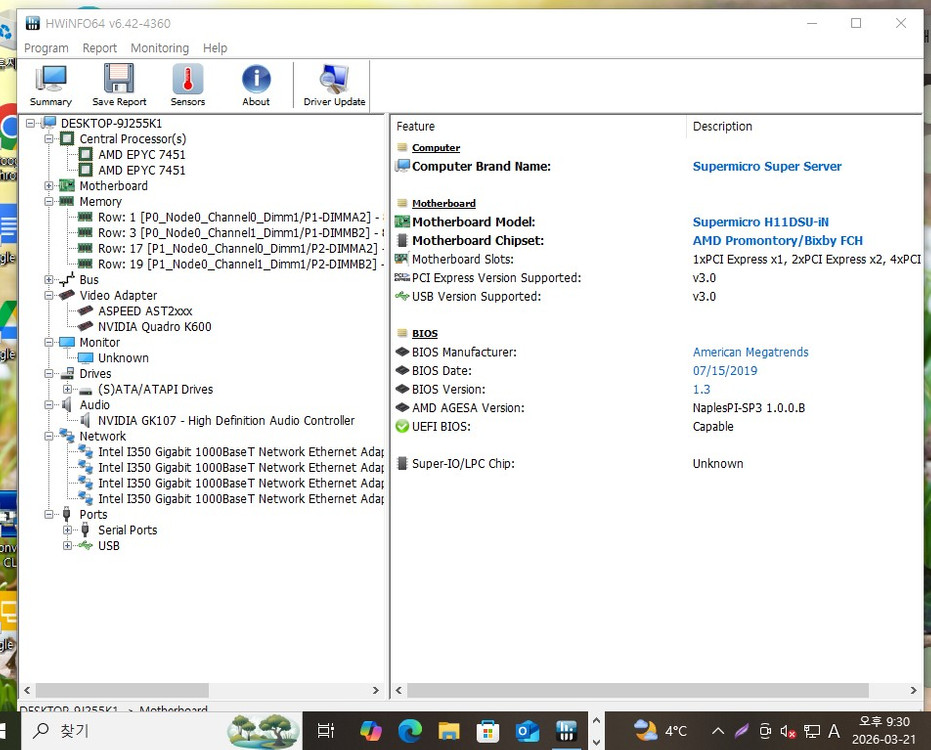The width and height of the screenshot is (931, 750).
Task: Select the ASPEED AST2xxx video adapter
Action: (145, 311)
